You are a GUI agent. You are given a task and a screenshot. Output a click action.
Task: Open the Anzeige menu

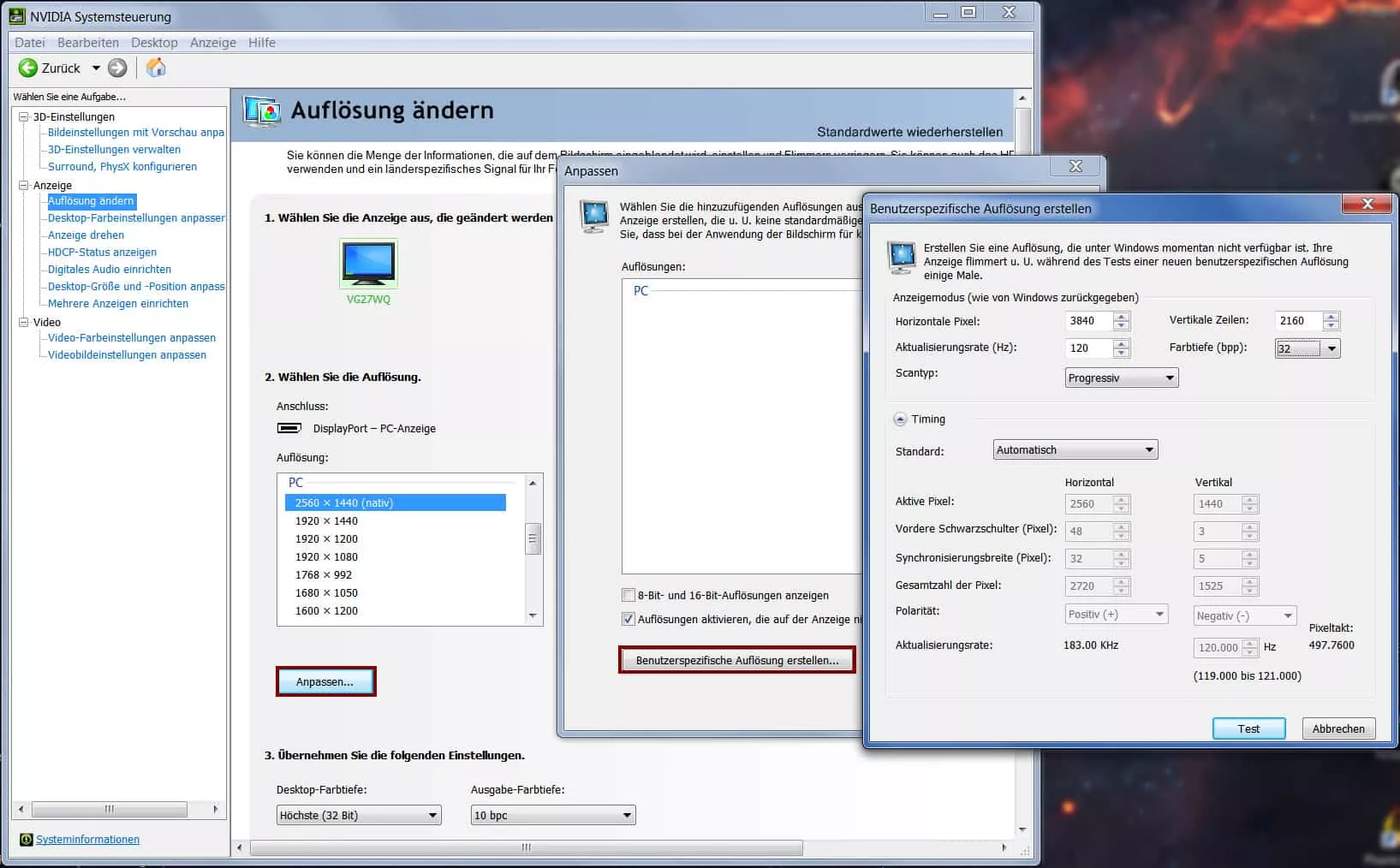click(x=213, y=43)
